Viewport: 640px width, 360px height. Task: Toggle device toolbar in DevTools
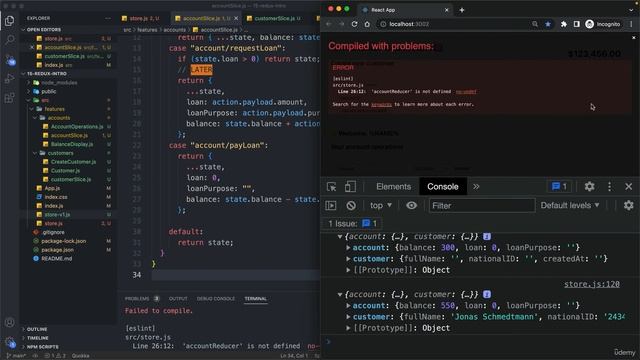point(350,187)
